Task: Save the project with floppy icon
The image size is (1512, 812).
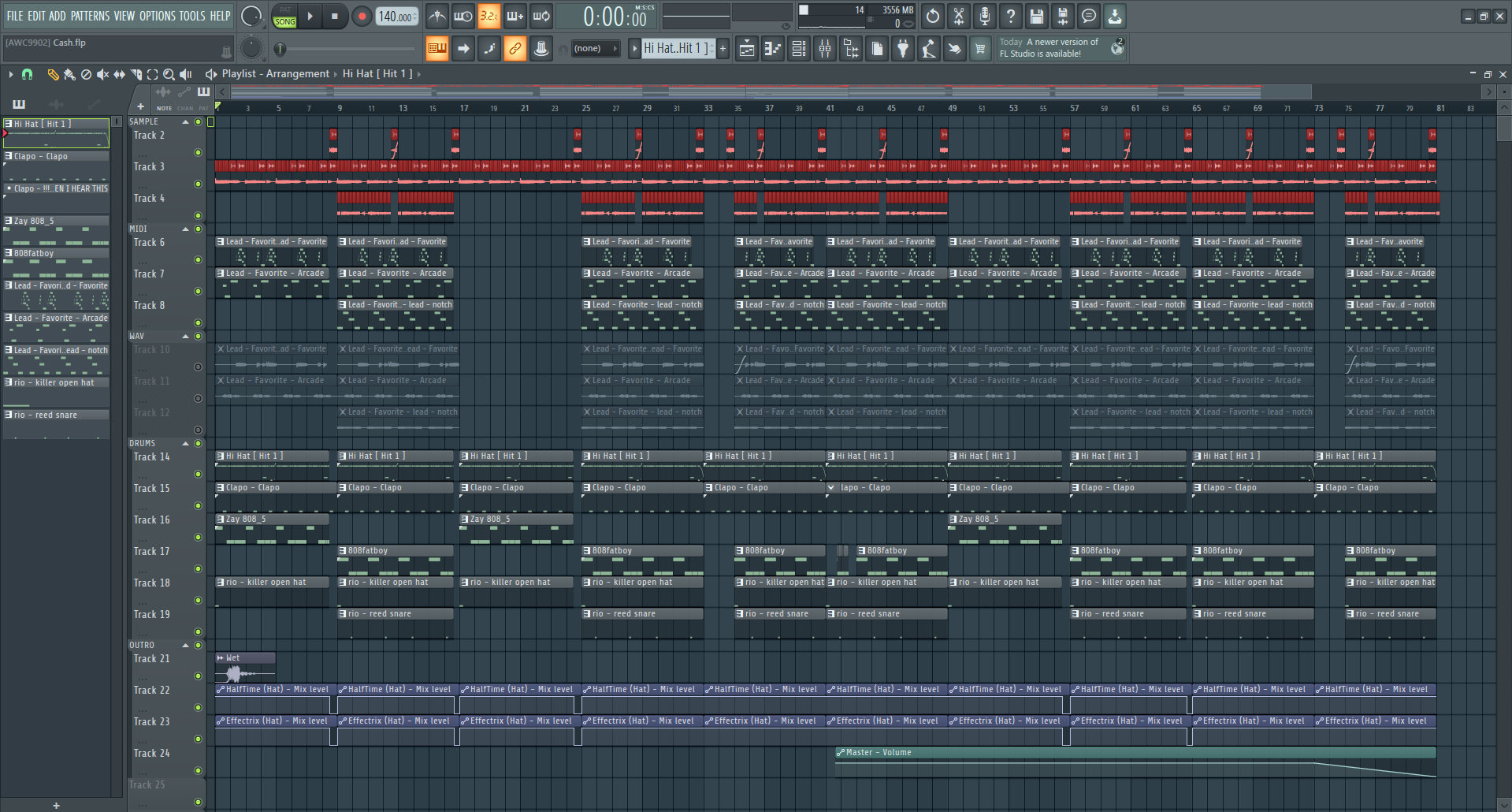Action: pos(1037,16)
